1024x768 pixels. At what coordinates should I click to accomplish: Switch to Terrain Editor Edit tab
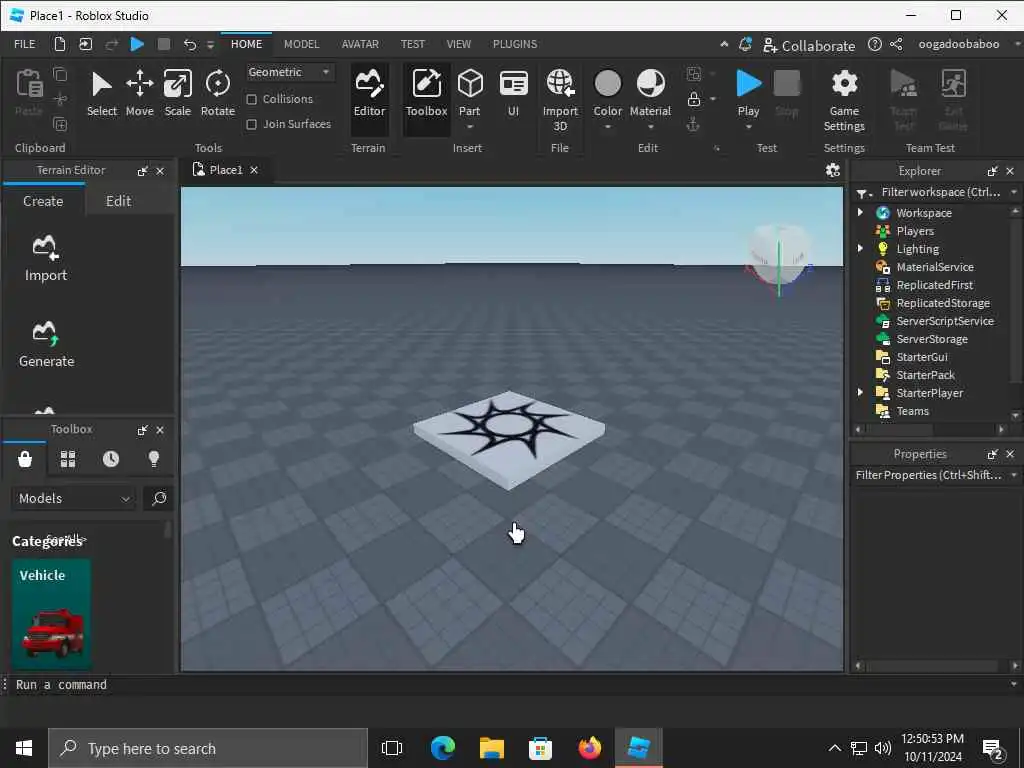pos(118,201)
